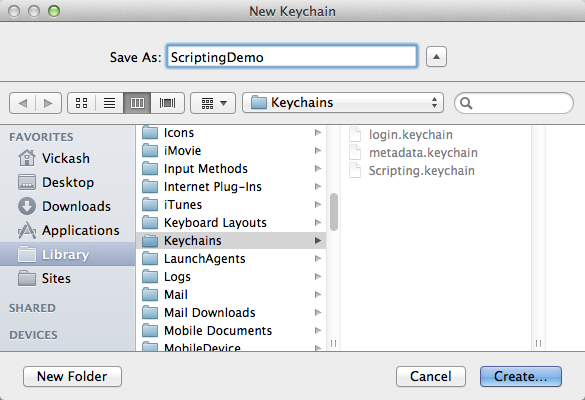Image resolution: width=585 pixels, height=400 pixels.
Task: Grab second column resize handle
Action: coord(538,343)
